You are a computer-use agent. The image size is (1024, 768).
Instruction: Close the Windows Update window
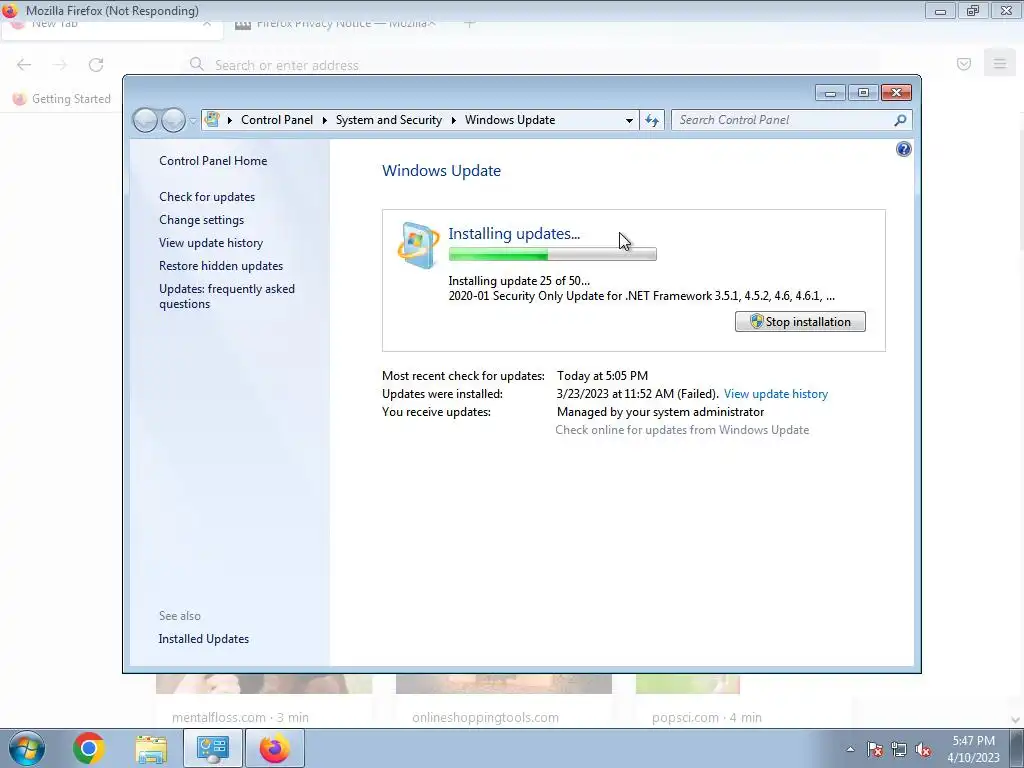pos(896,93)
